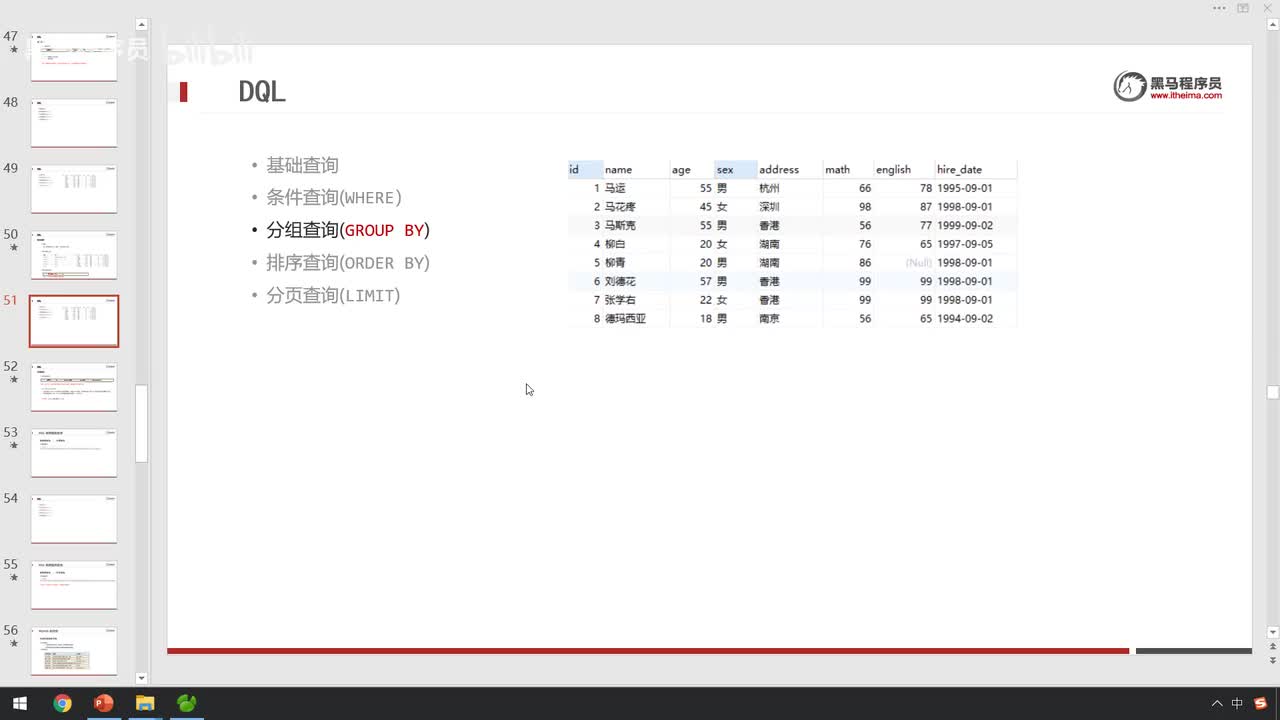Select slide 52 thumbnail

click(x=74, y=387)
